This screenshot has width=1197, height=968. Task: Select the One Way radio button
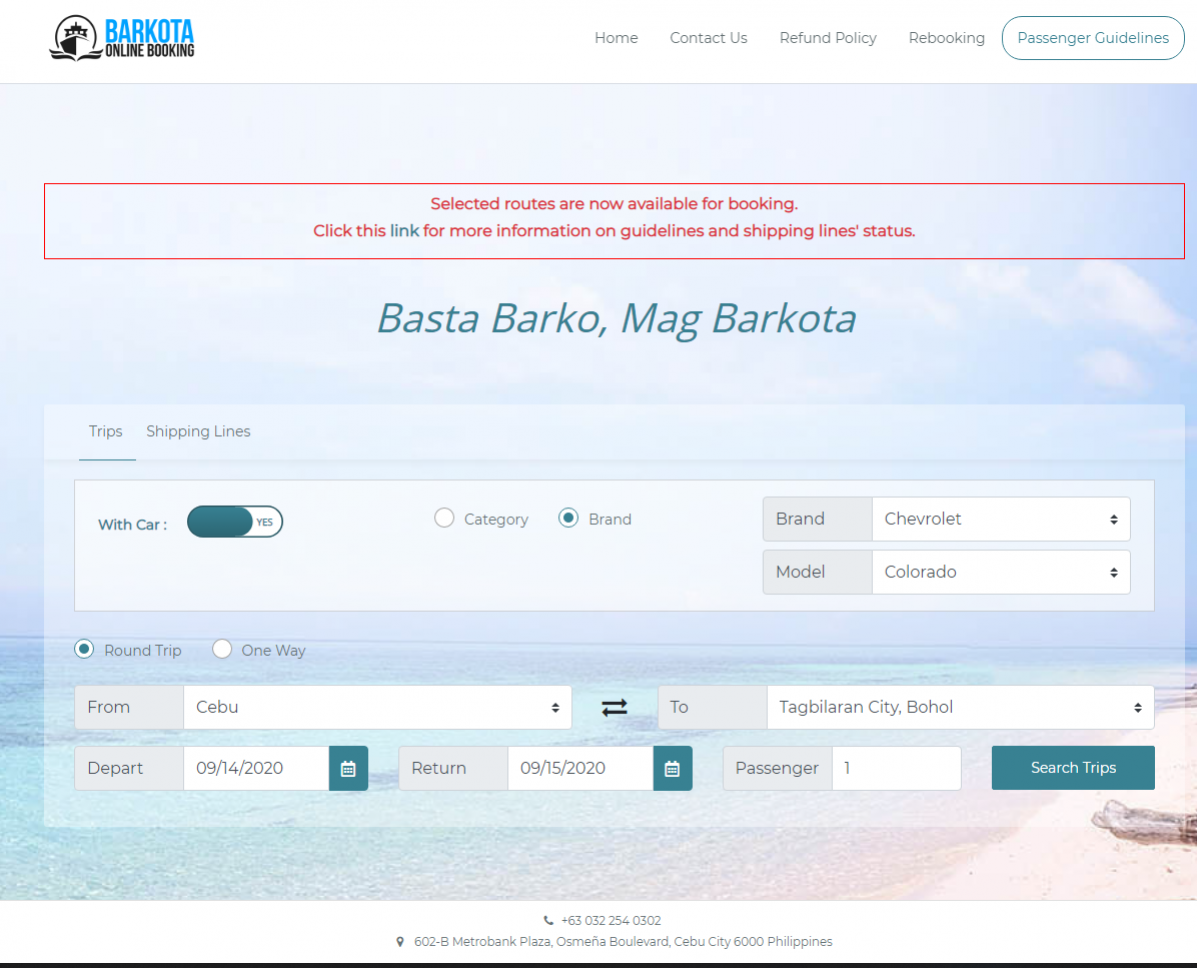click(222, 649)
